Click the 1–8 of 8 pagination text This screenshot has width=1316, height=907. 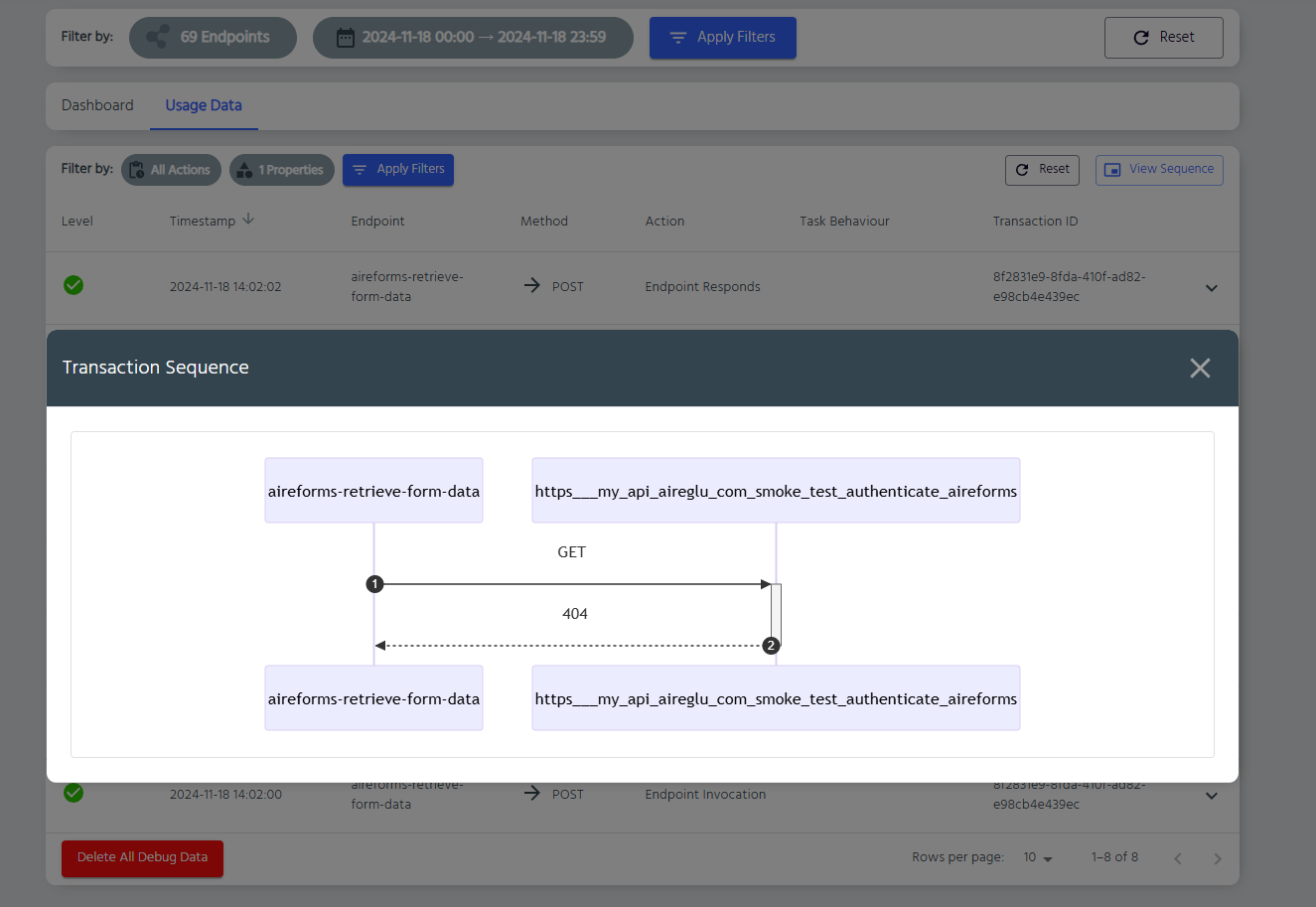click(x=1114, y=857)
